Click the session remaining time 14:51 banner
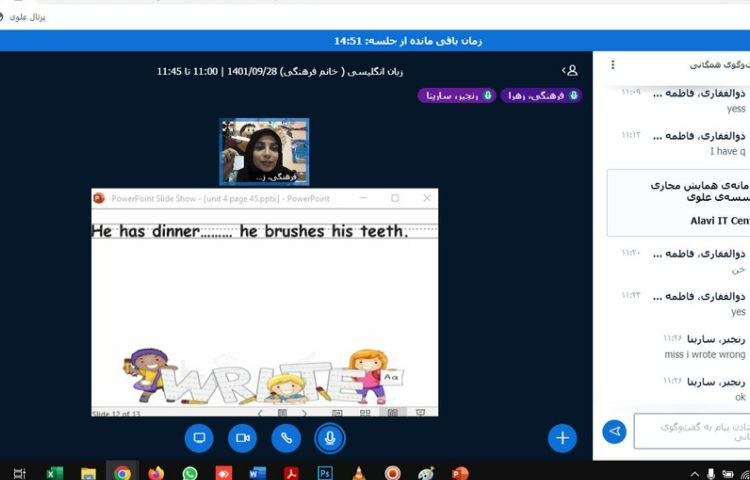This screenshot has height=480, width=750. (x=408, y=41)
